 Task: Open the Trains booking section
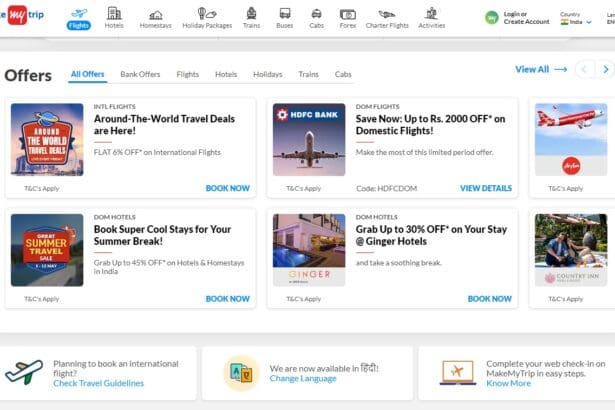click(251, 18)
